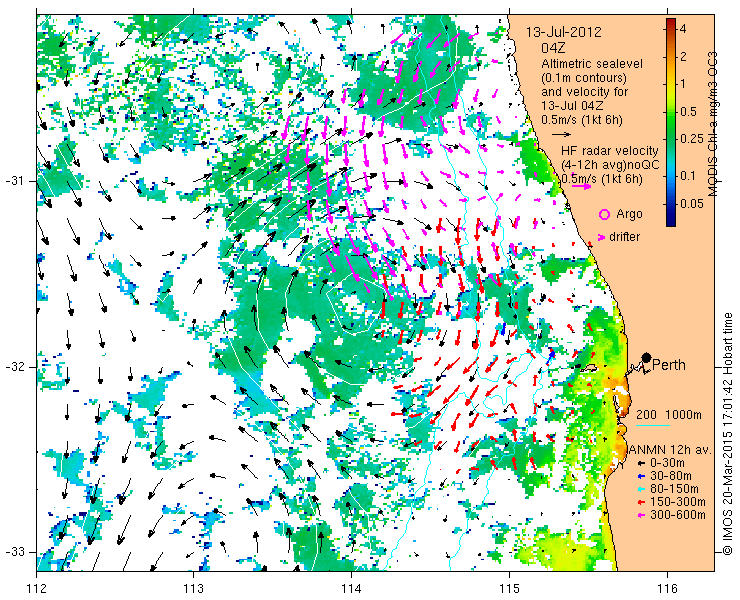This screenshot has width=740, height=600.
Task: Click the 115 longitude axis label
Action: click(509, 589)
